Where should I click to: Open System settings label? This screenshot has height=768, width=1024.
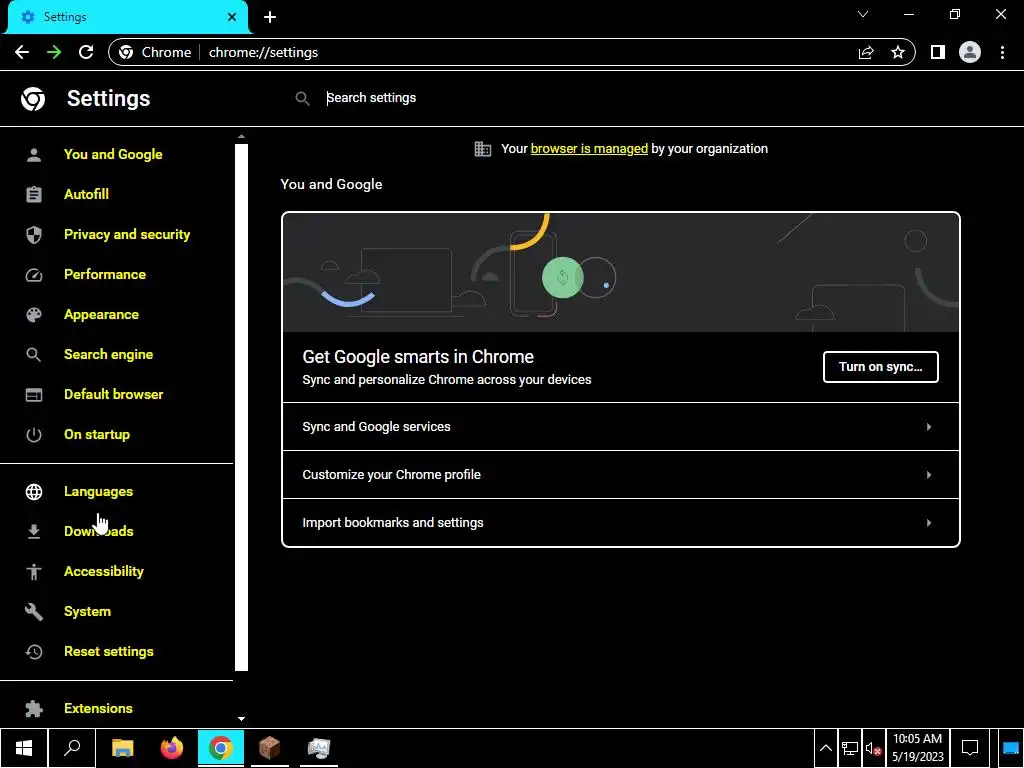point(88,612)
